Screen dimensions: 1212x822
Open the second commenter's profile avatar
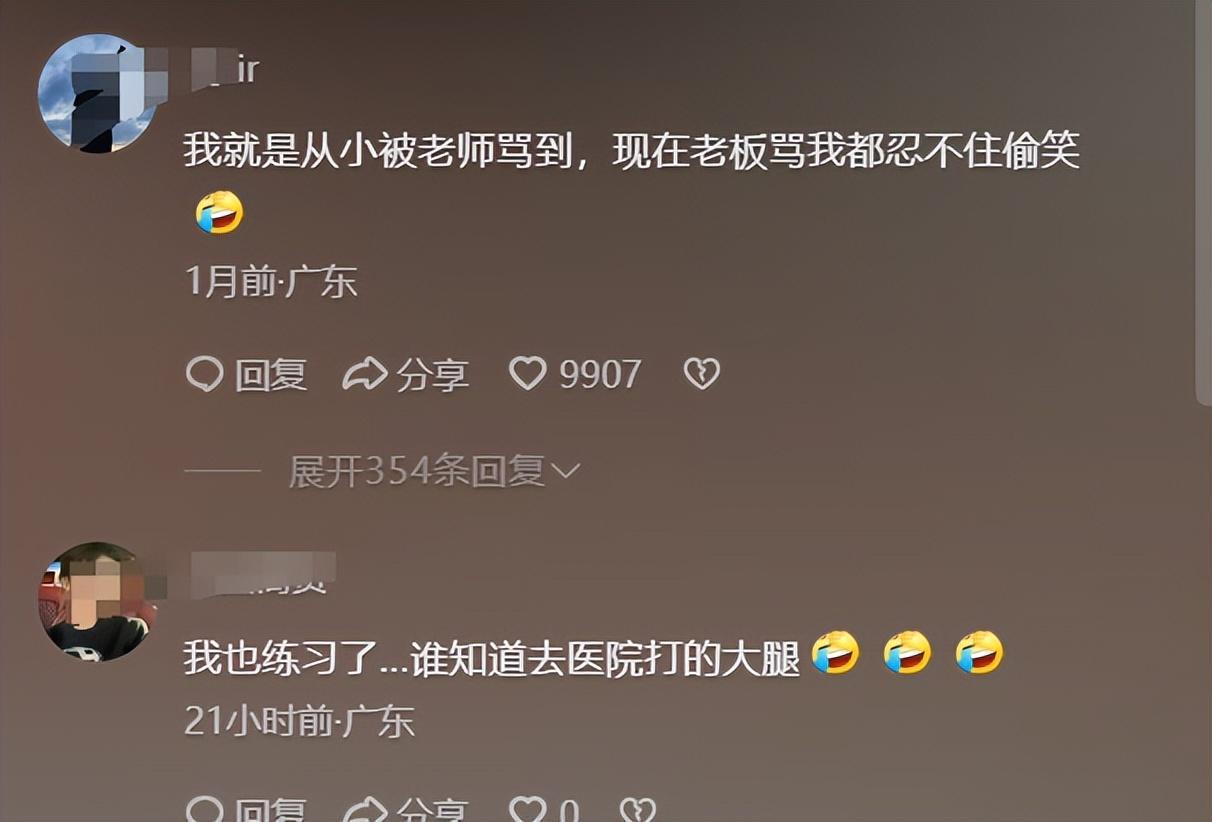point(96,602)
